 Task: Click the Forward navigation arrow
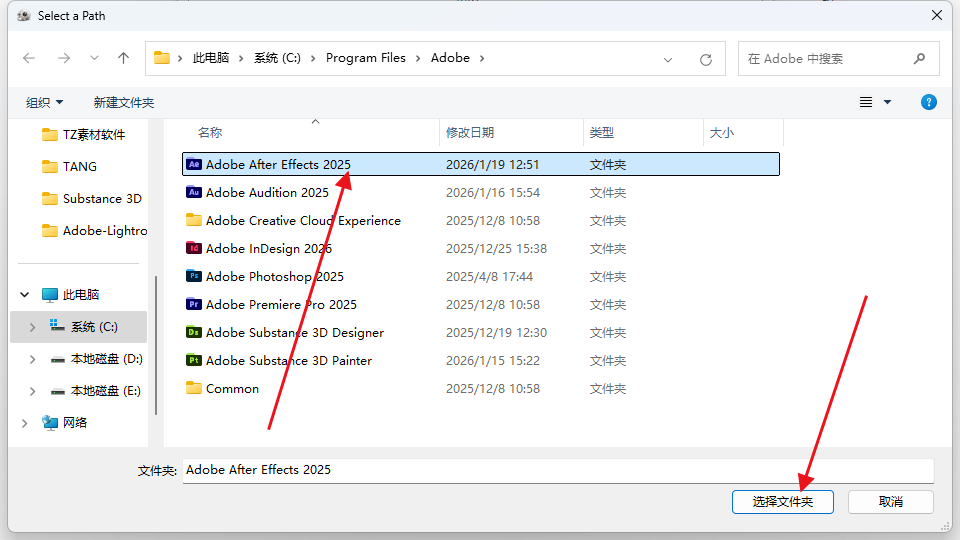point(64,58)
